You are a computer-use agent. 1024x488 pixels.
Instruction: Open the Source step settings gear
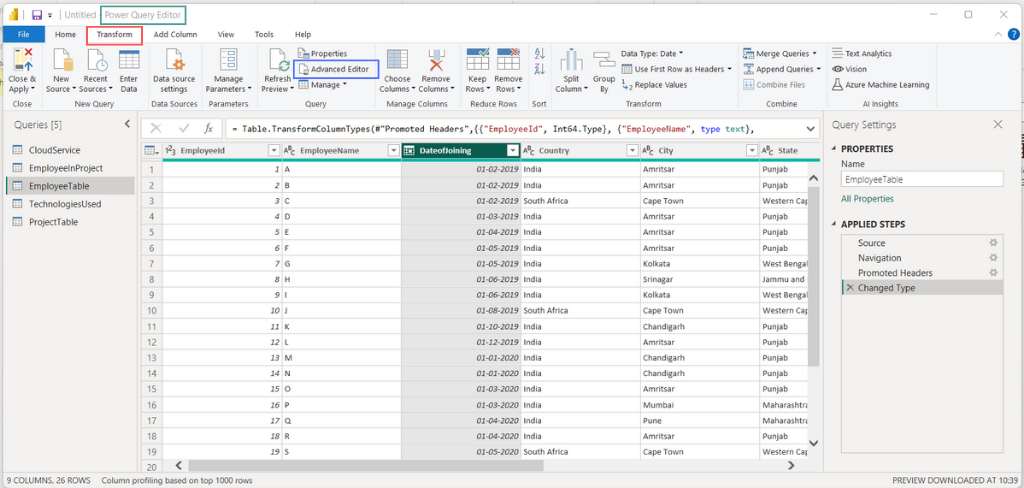(x=993, y=243)
